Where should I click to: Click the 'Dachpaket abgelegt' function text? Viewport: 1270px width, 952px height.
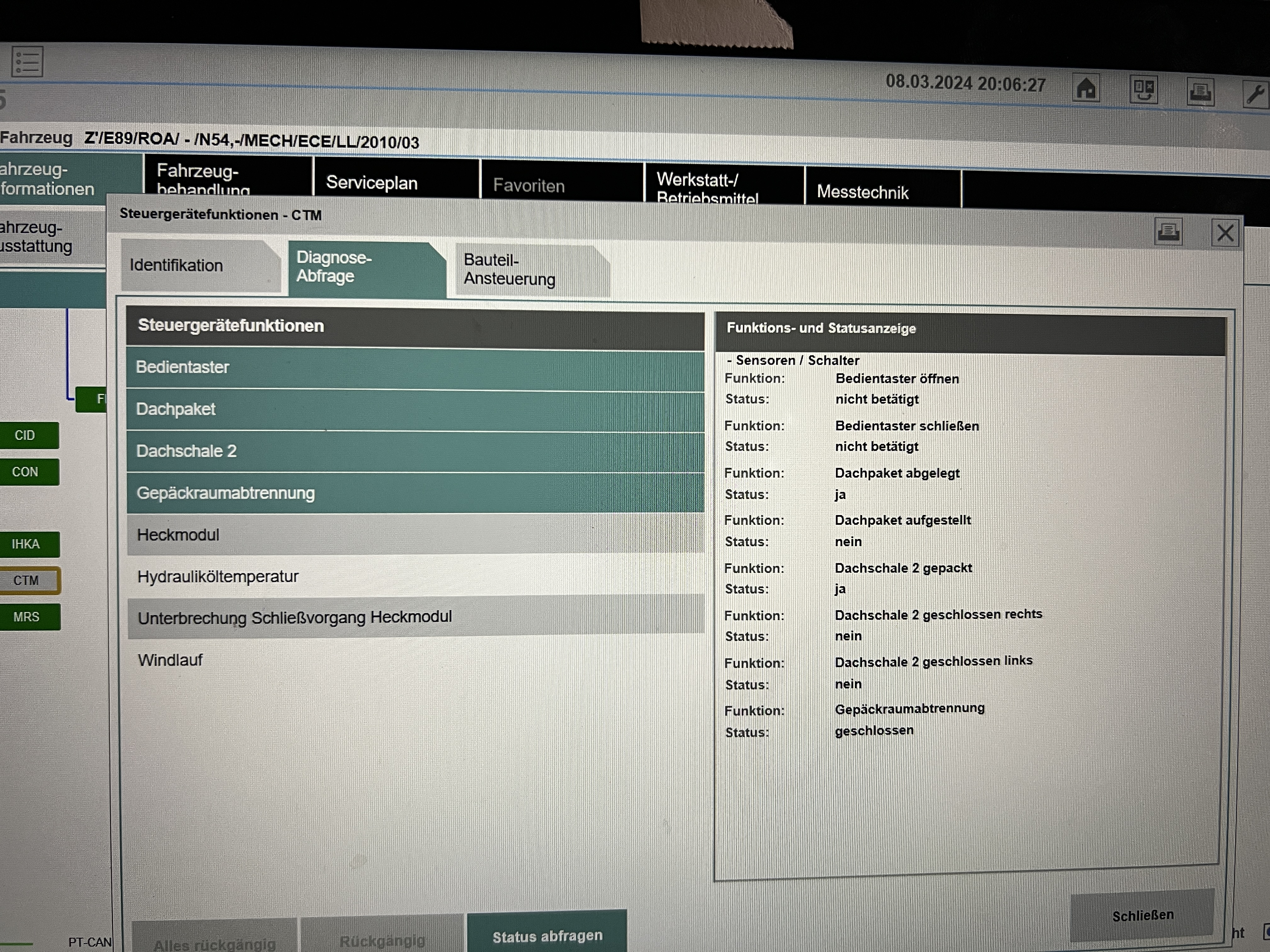897,473
